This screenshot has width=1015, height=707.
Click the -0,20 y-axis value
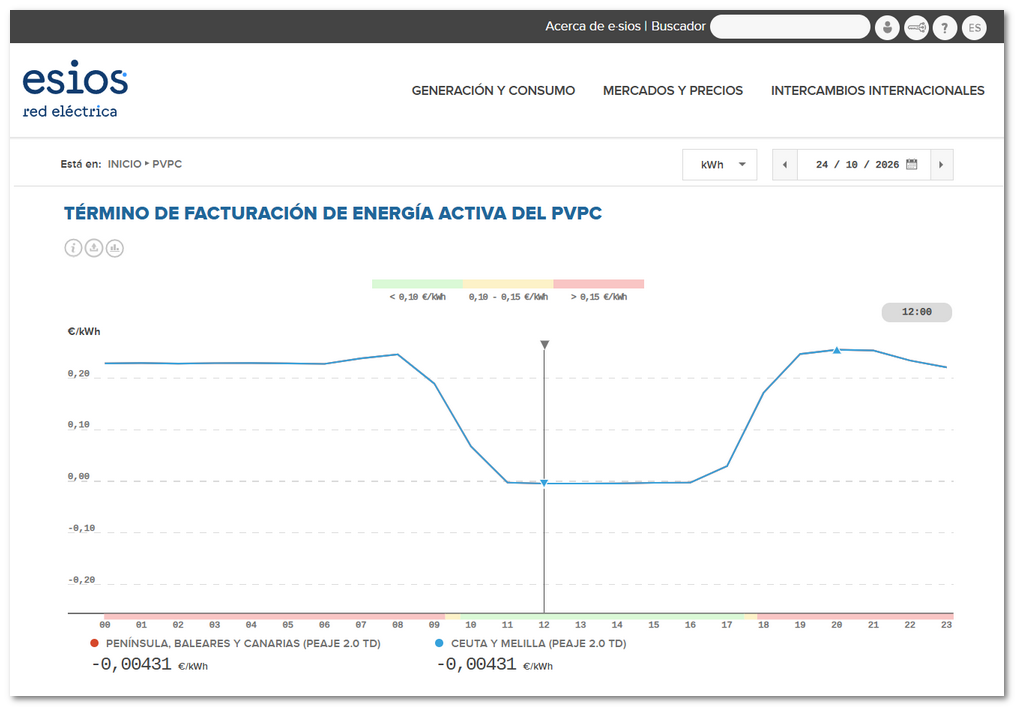point(82,580)
